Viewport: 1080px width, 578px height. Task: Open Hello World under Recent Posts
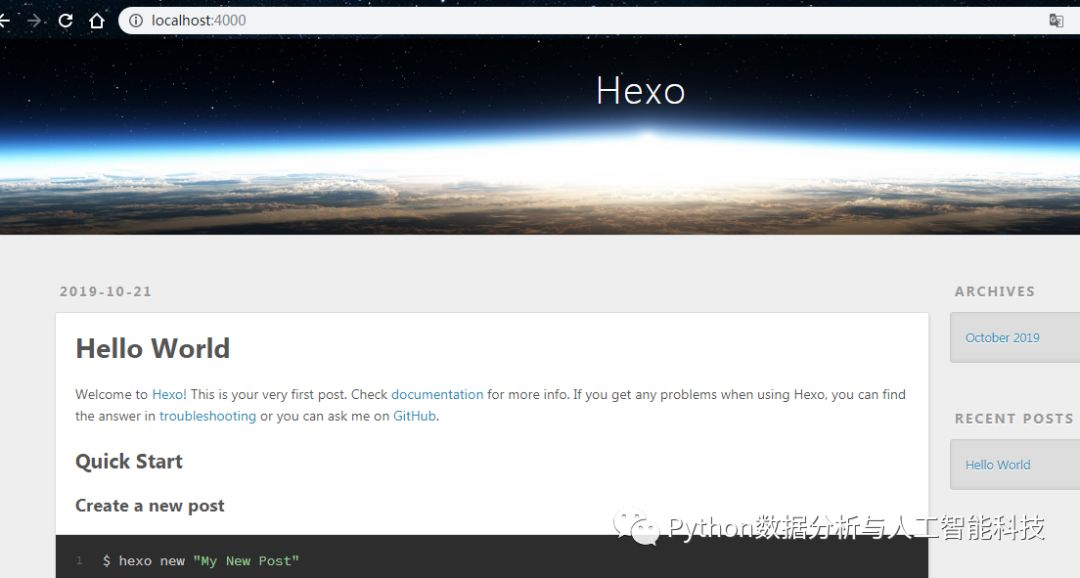pos(997,465)
